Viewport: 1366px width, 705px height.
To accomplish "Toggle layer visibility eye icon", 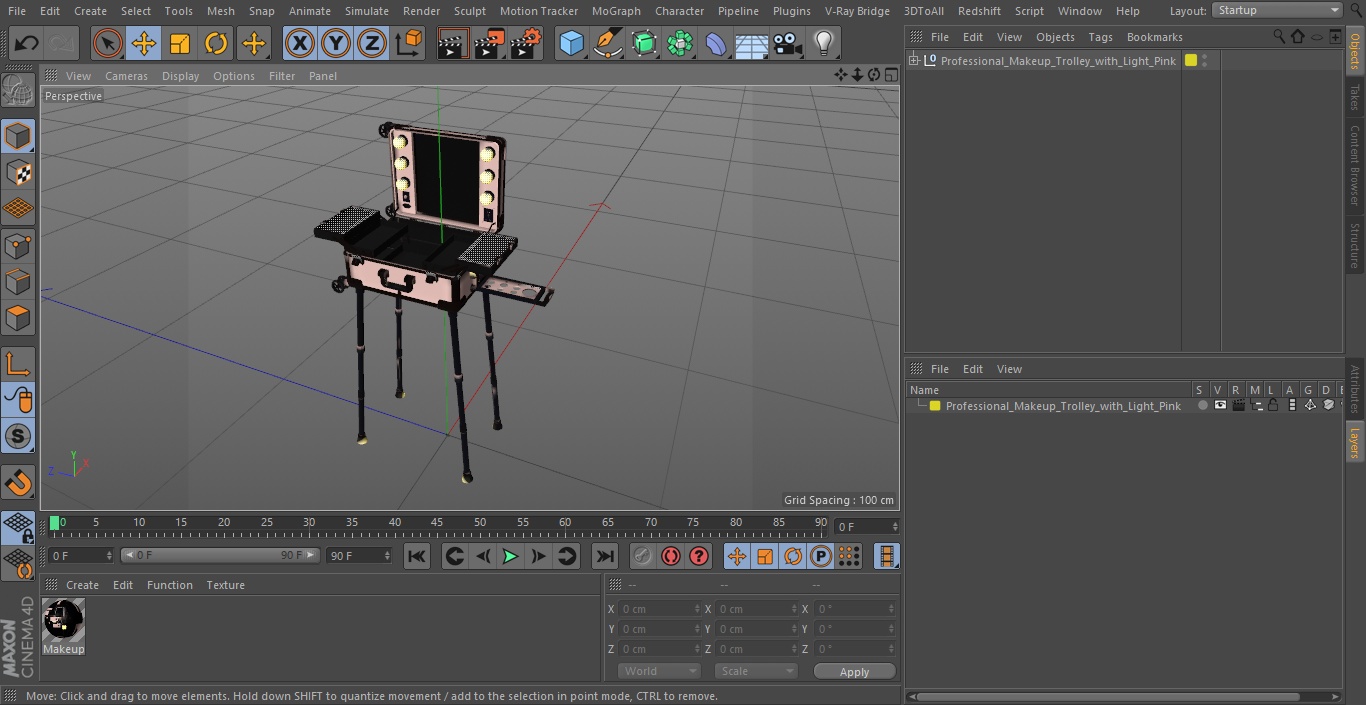I will [x=1220, y=405].
